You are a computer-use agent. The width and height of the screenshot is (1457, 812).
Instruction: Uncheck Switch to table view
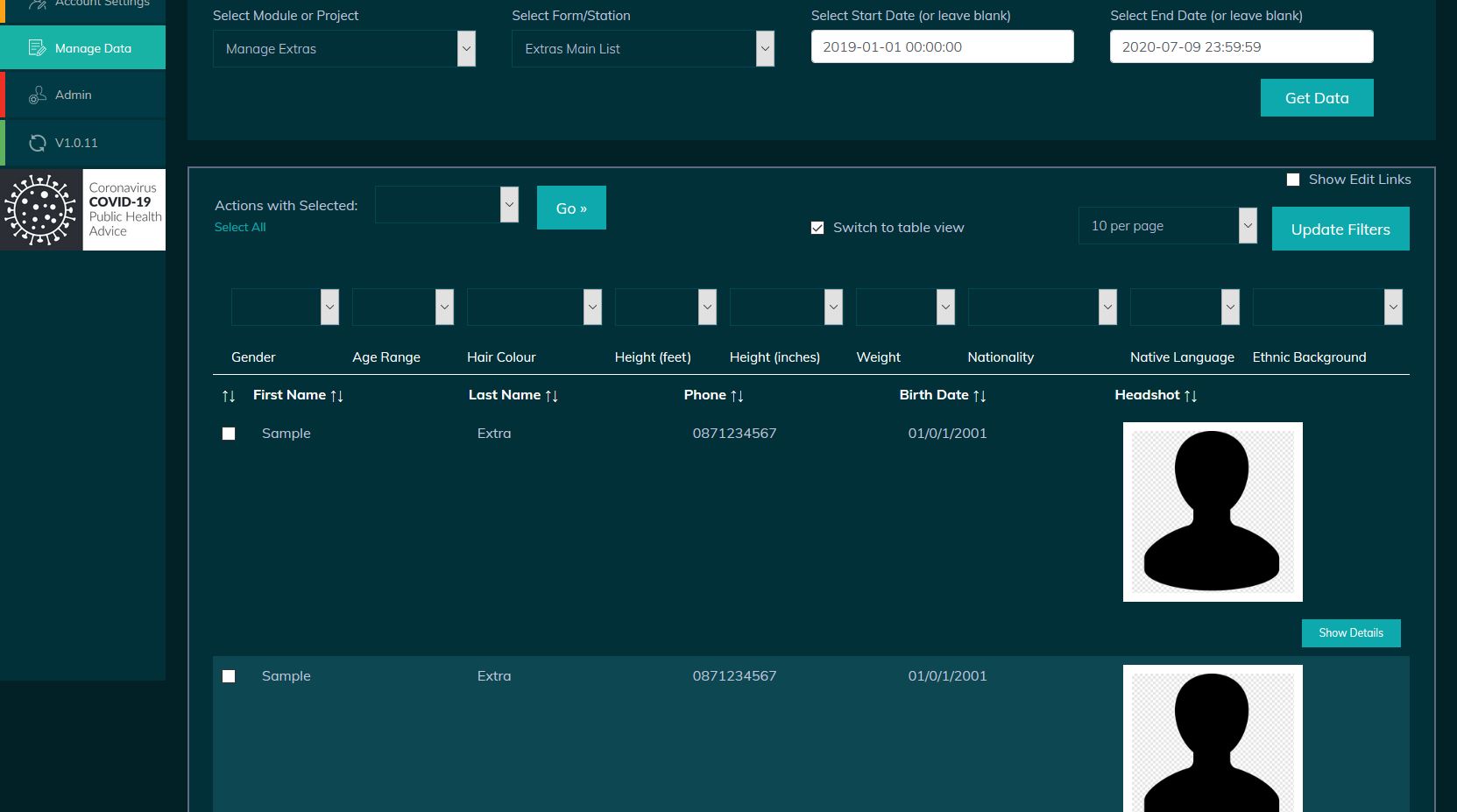point(817,227)
